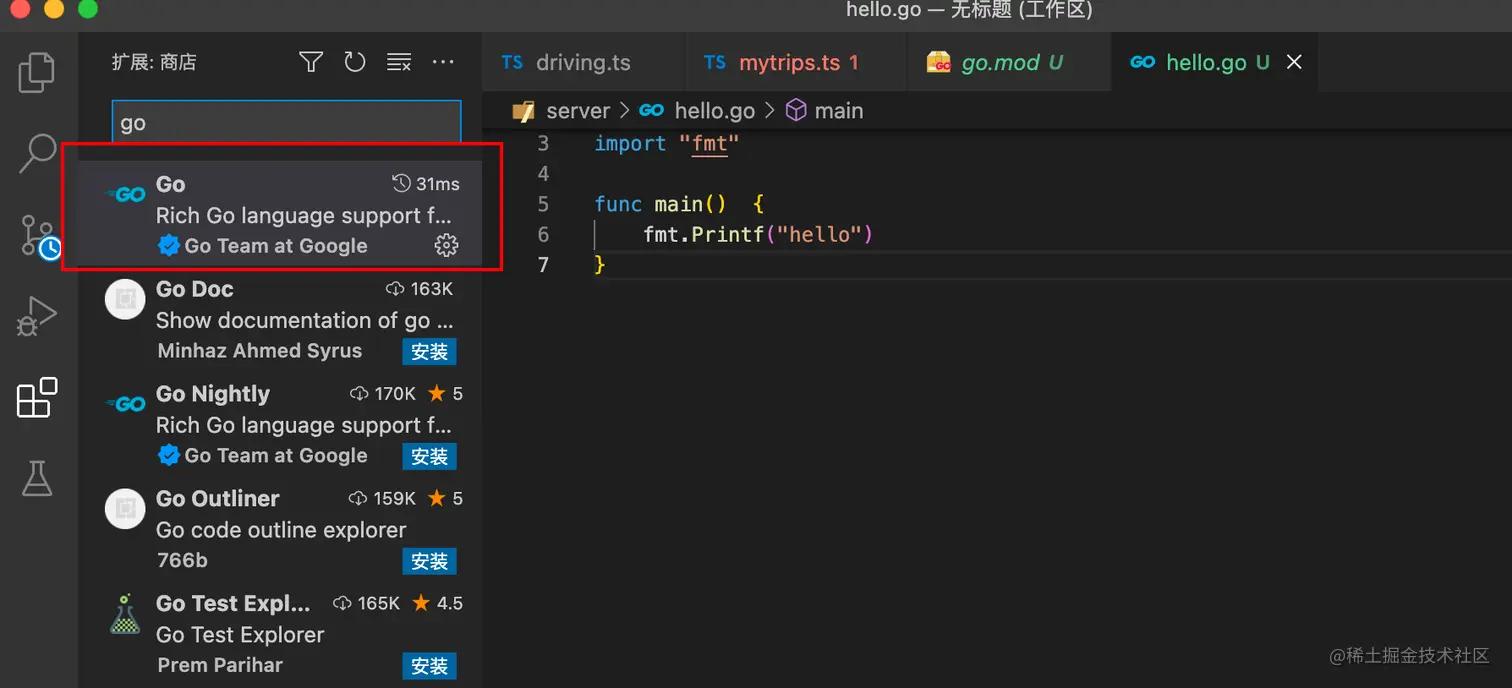Click Go Nightly five star rating
Viewport: 1512px width, 688px height.
tap(443, 394)
